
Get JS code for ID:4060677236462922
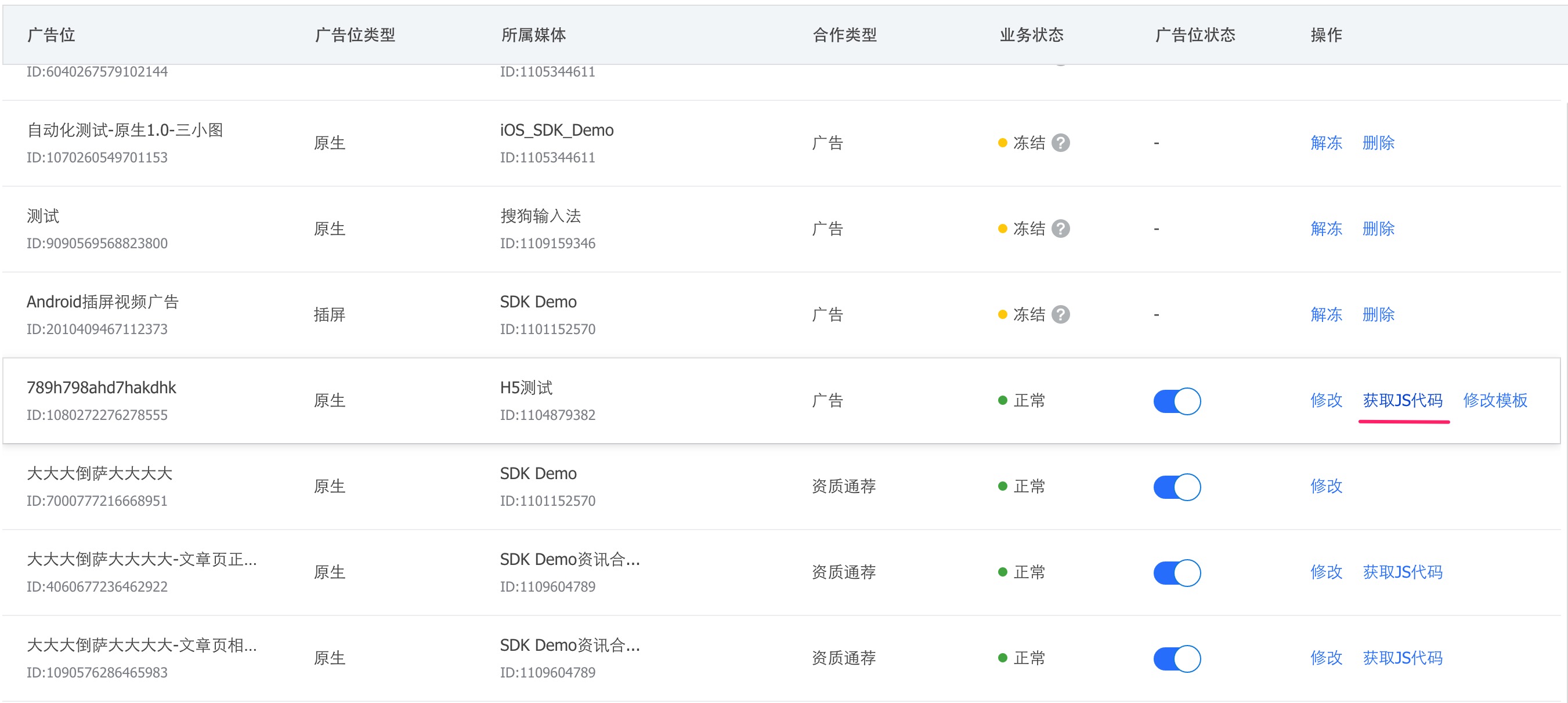coord(1403,572)
